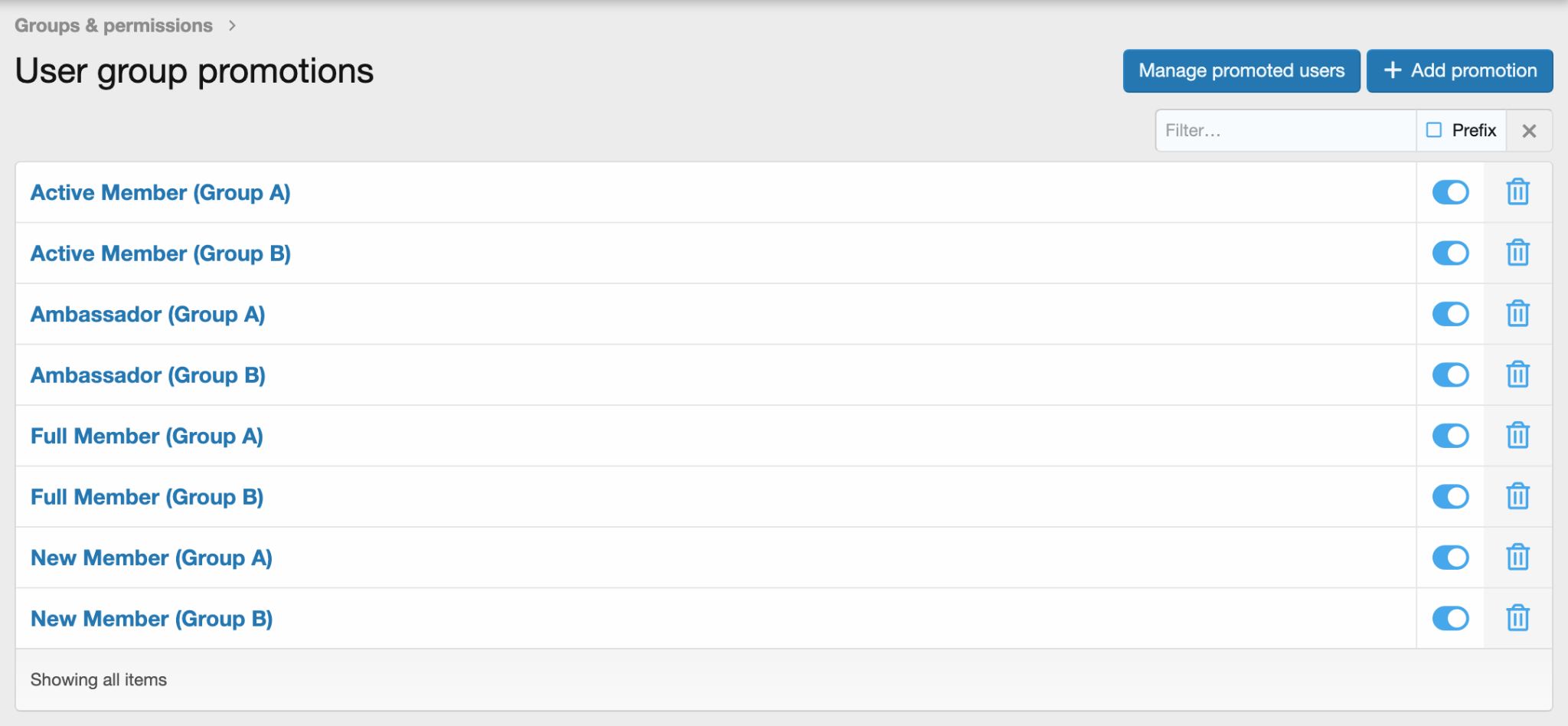Disable the Active Member (Group A) toggle
1568x726 pixels.
click(x=1450, y=192)
